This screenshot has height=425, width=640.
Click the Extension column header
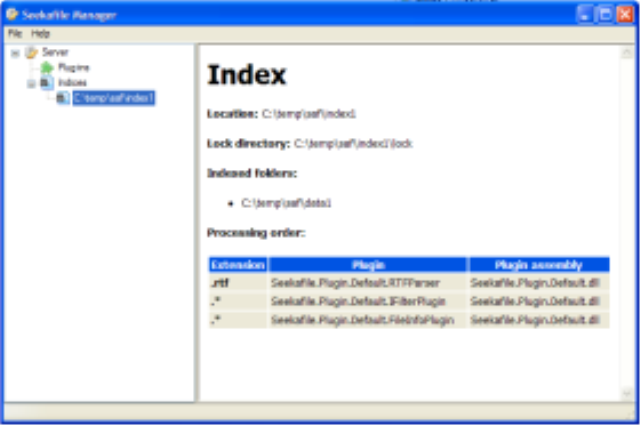[237, 265]
